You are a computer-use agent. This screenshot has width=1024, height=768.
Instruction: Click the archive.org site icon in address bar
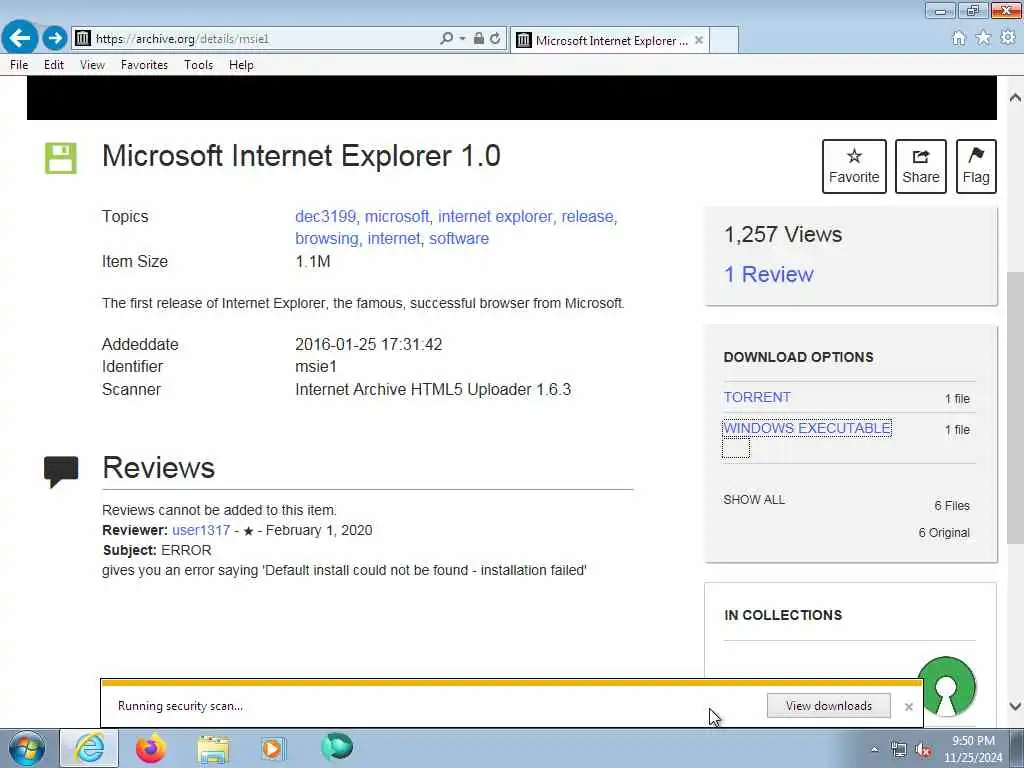(82, 39)
